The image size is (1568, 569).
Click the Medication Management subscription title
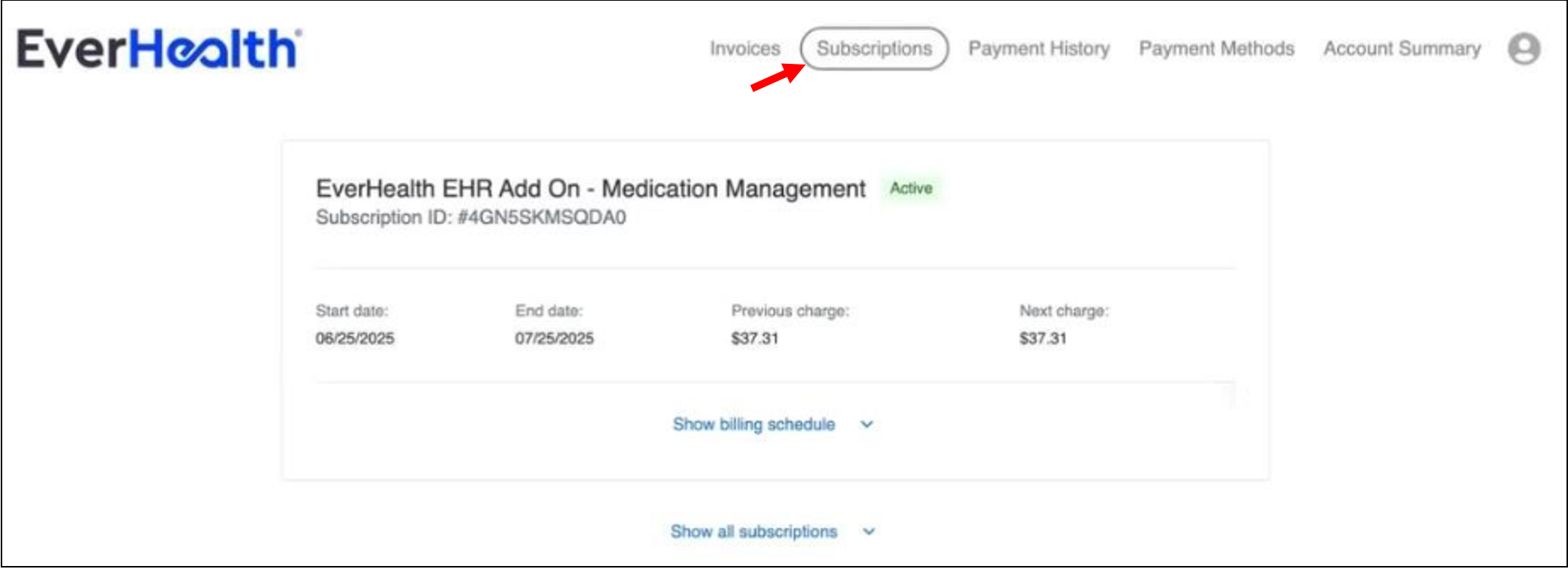point(590,188)
